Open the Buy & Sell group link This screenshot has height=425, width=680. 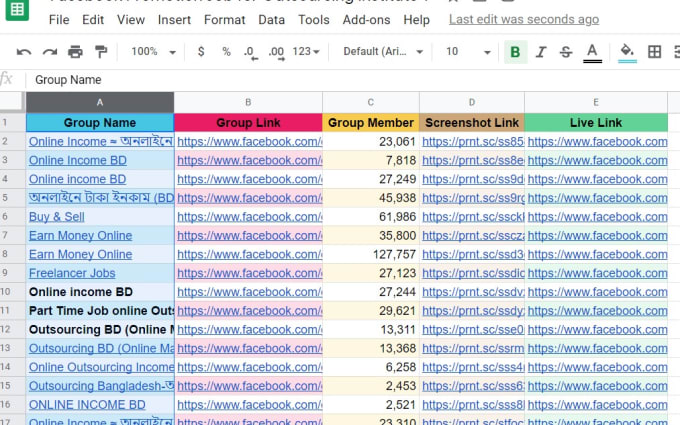[x=56, y=217]
